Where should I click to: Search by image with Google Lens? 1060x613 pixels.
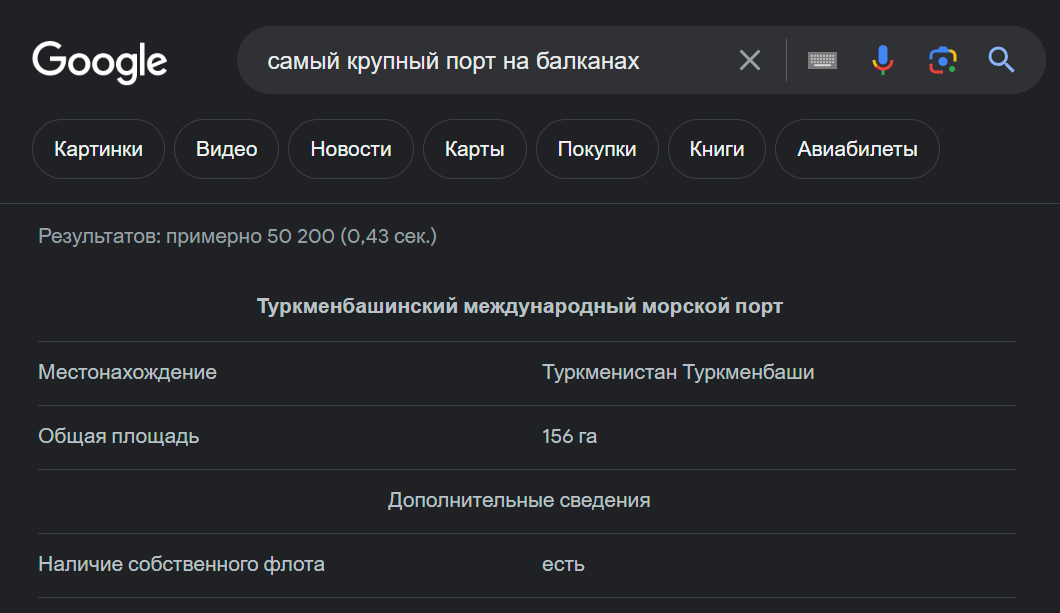(x=942, y=61)
